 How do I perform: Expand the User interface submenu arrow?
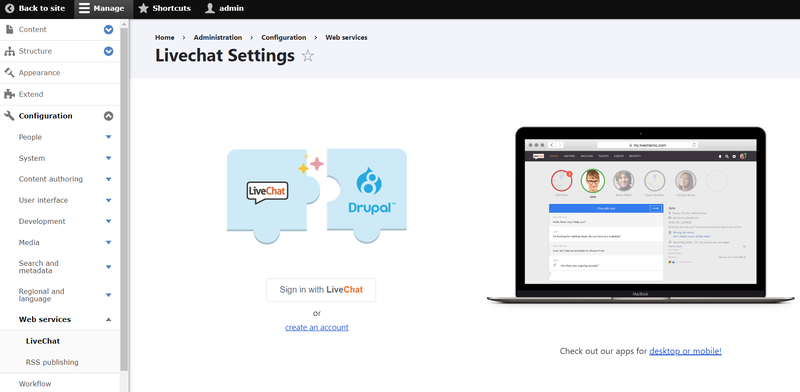pos(108,200)
